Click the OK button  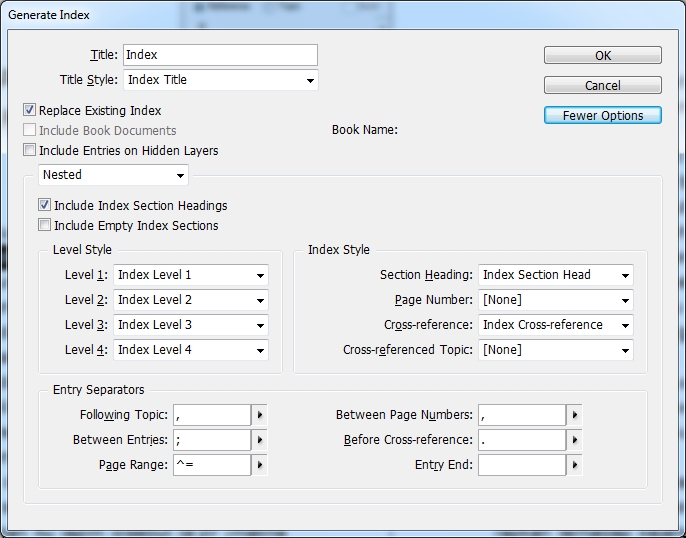click(x=602, y=55)
